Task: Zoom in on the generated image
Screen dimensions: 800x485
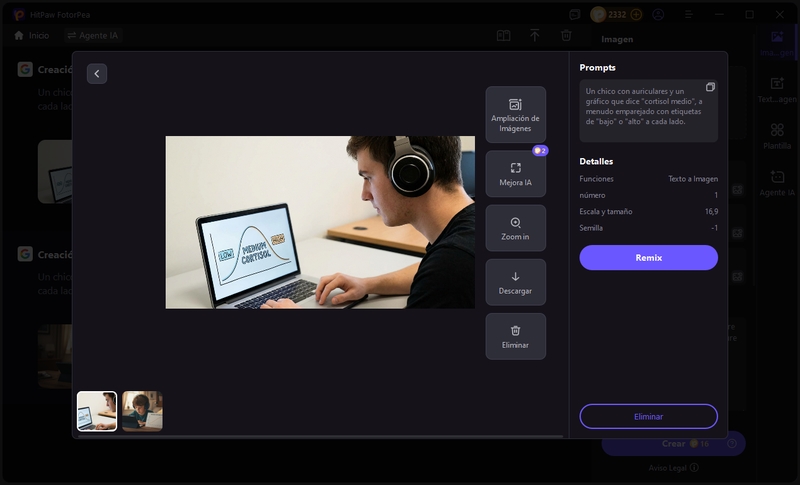Action: 515,228
